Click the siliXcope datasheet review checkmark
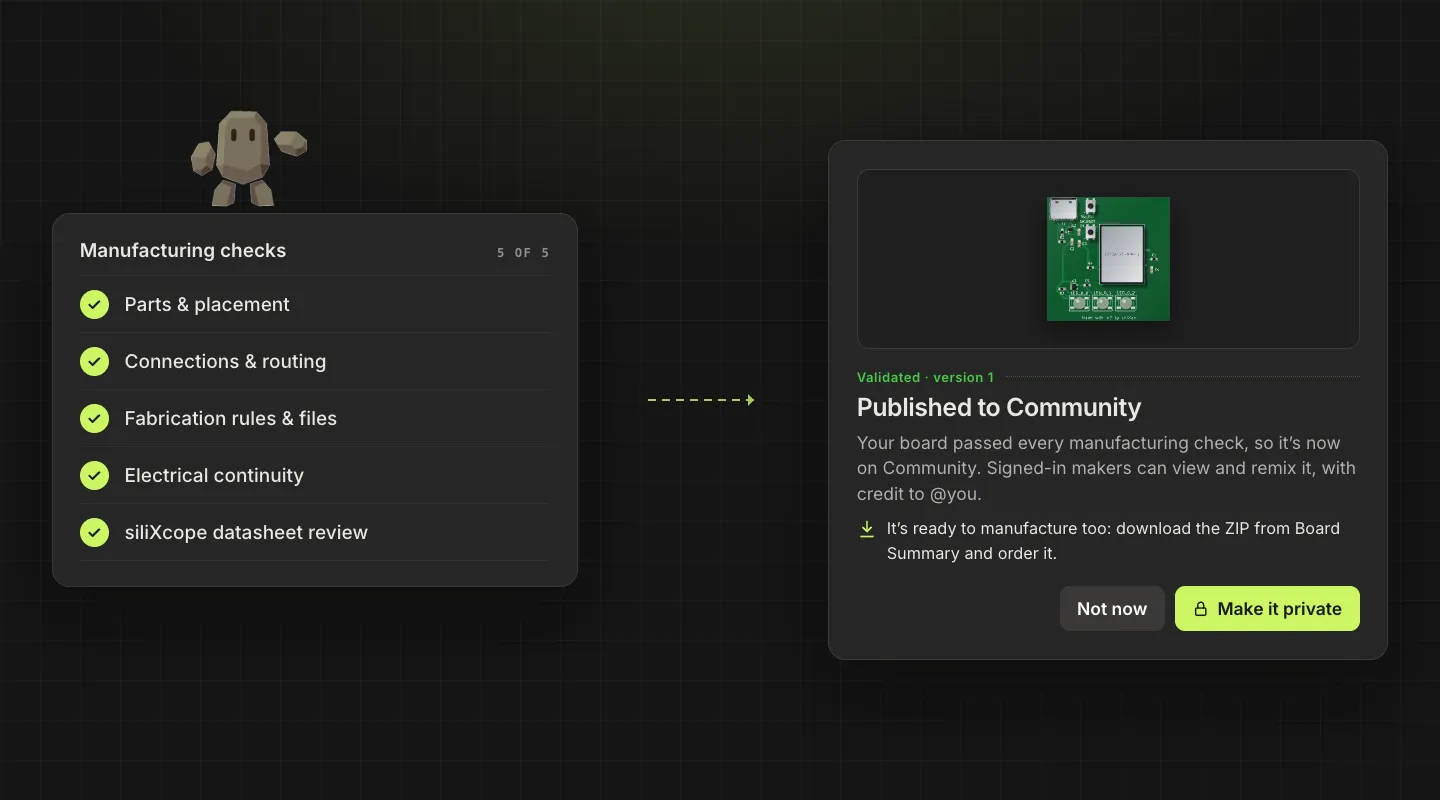The width and height of the screenshot is (1440, 800). tap(94, 532)
